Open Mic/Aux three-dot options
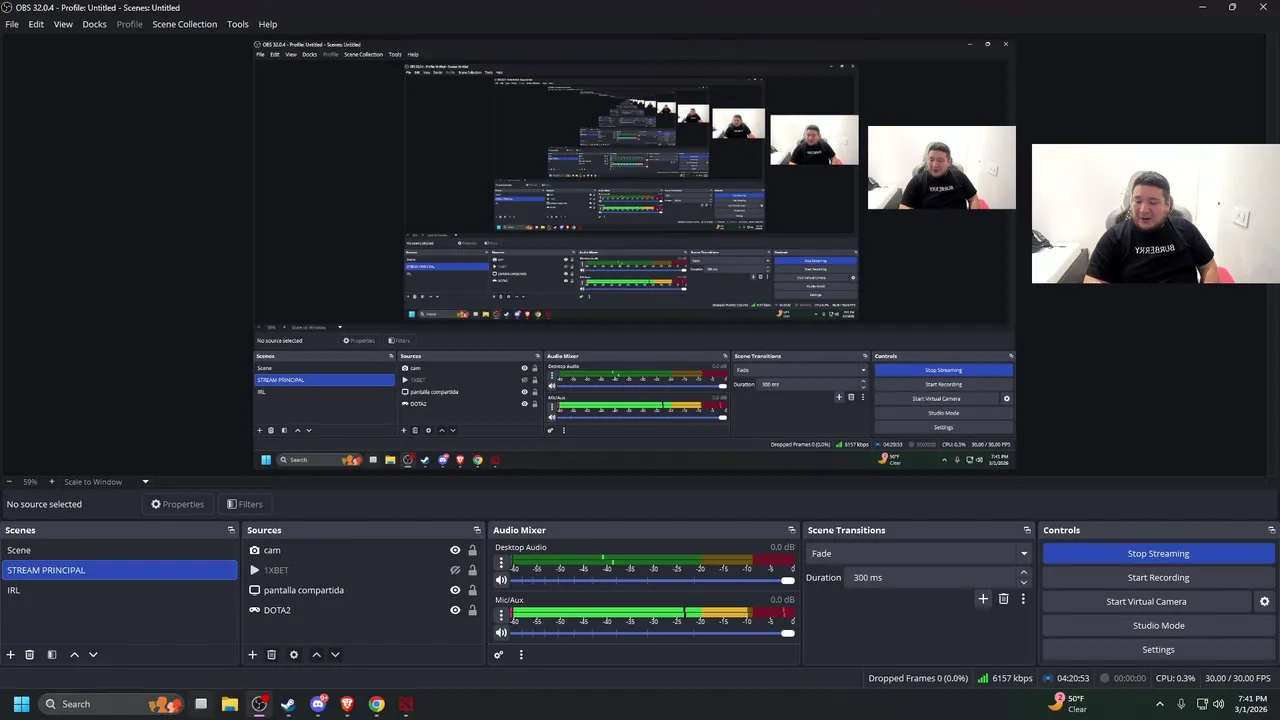Viewport: 1280px width, 720px height. (501, 615)
